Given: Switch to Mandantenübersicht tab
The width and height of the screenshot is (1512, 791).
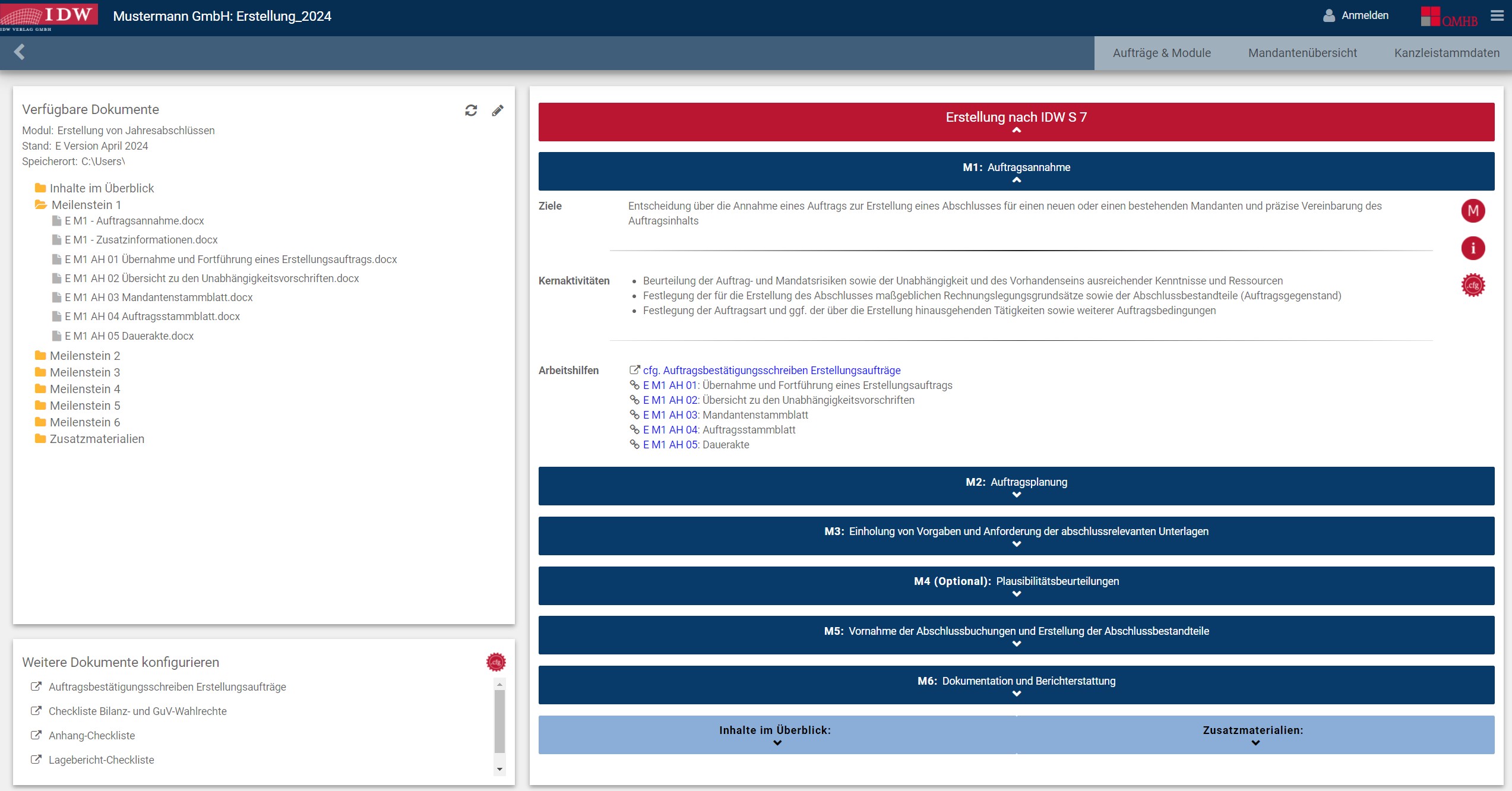Looking at the screenshot, I should 1302,53.
